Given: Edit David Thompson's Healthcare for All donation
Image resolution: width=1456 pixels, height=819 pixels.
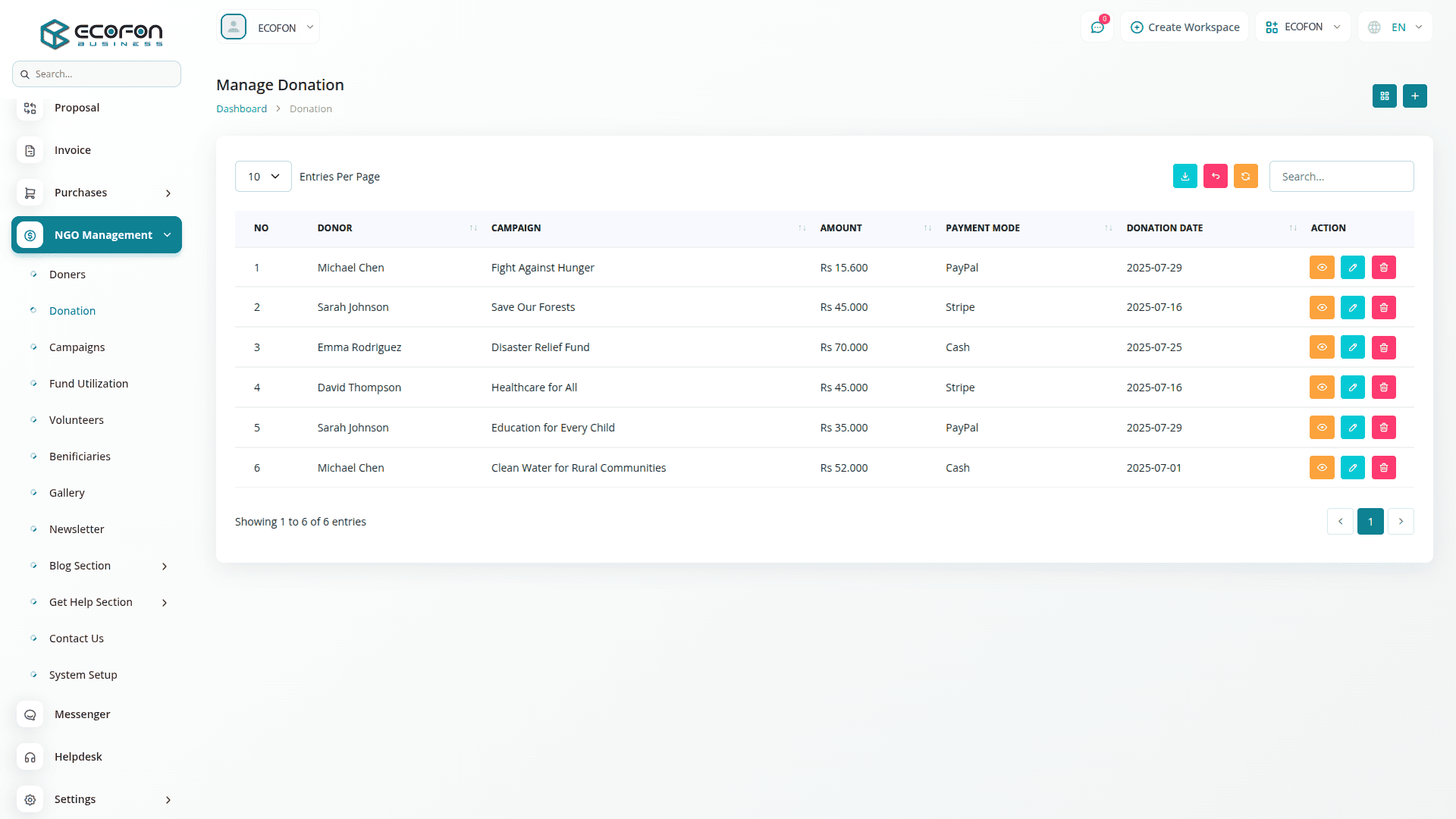Looking at the screenshot, I should click(1352, 388).
